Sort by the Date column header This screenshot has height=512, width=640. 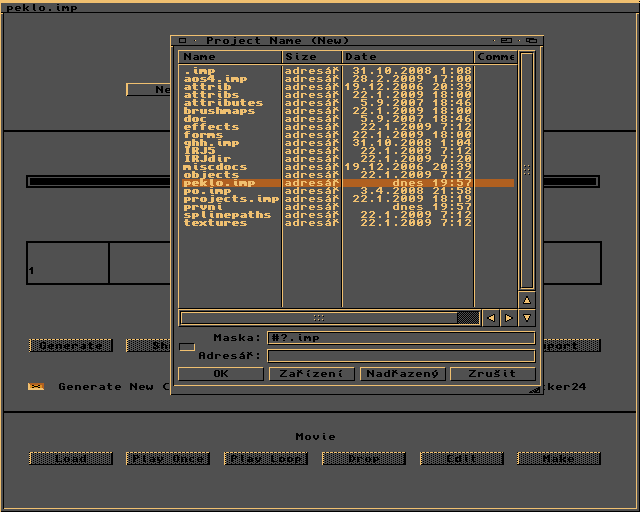(x=408, y=57)
